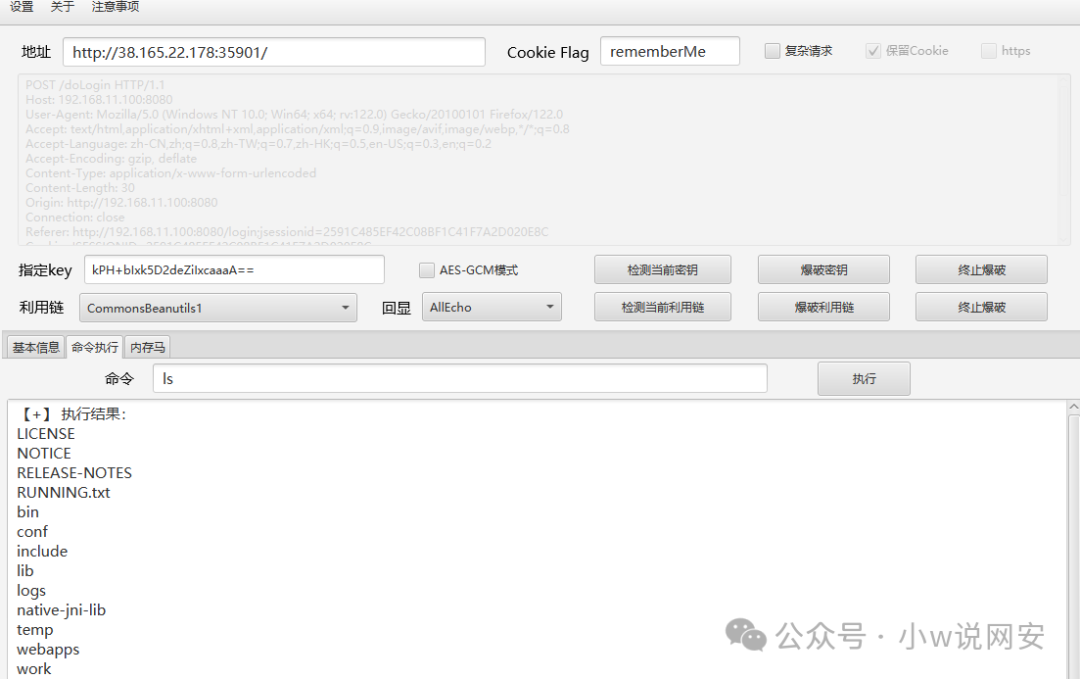Click the 检测当前利用链 button
This screenshot has height=679, width=1080.
pyautogui.click(x=663, y=307)
